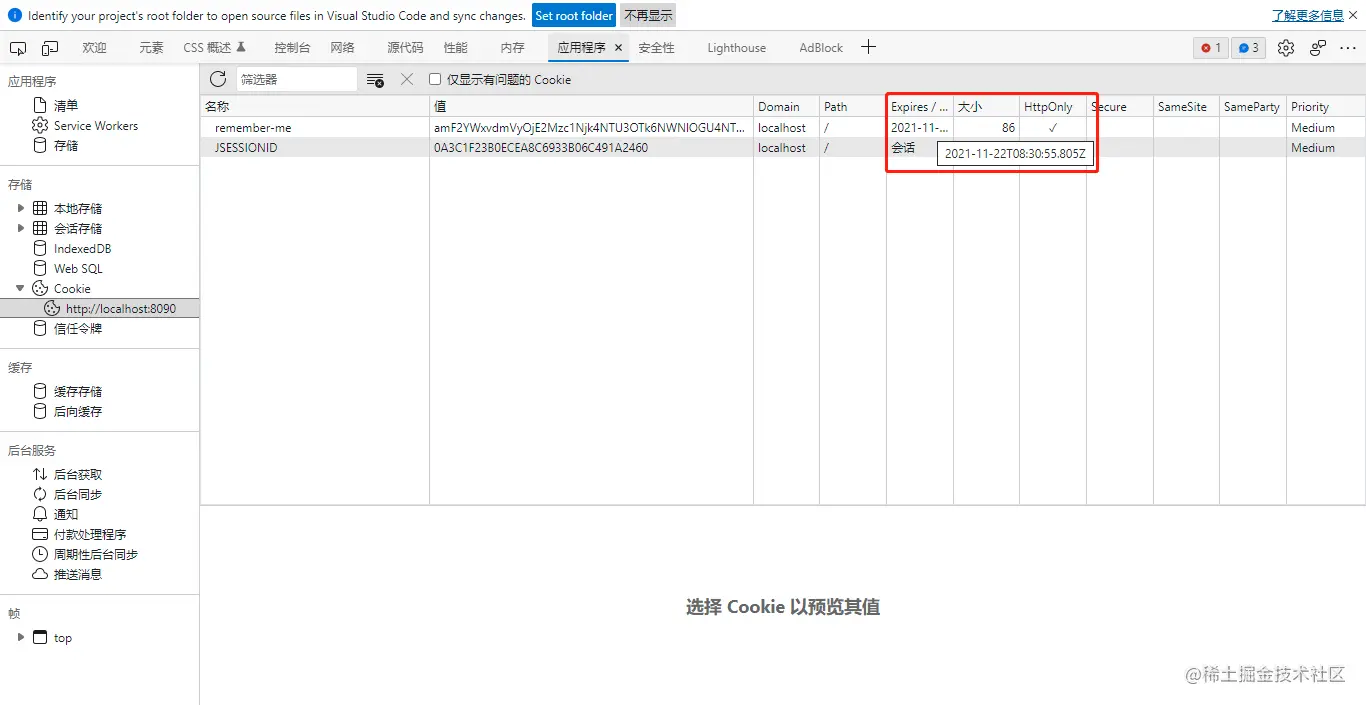Image resolution: width=1366 pixels, height=705 pixels.
Task: Toggle device emulation icon
Action: point(50,48)
